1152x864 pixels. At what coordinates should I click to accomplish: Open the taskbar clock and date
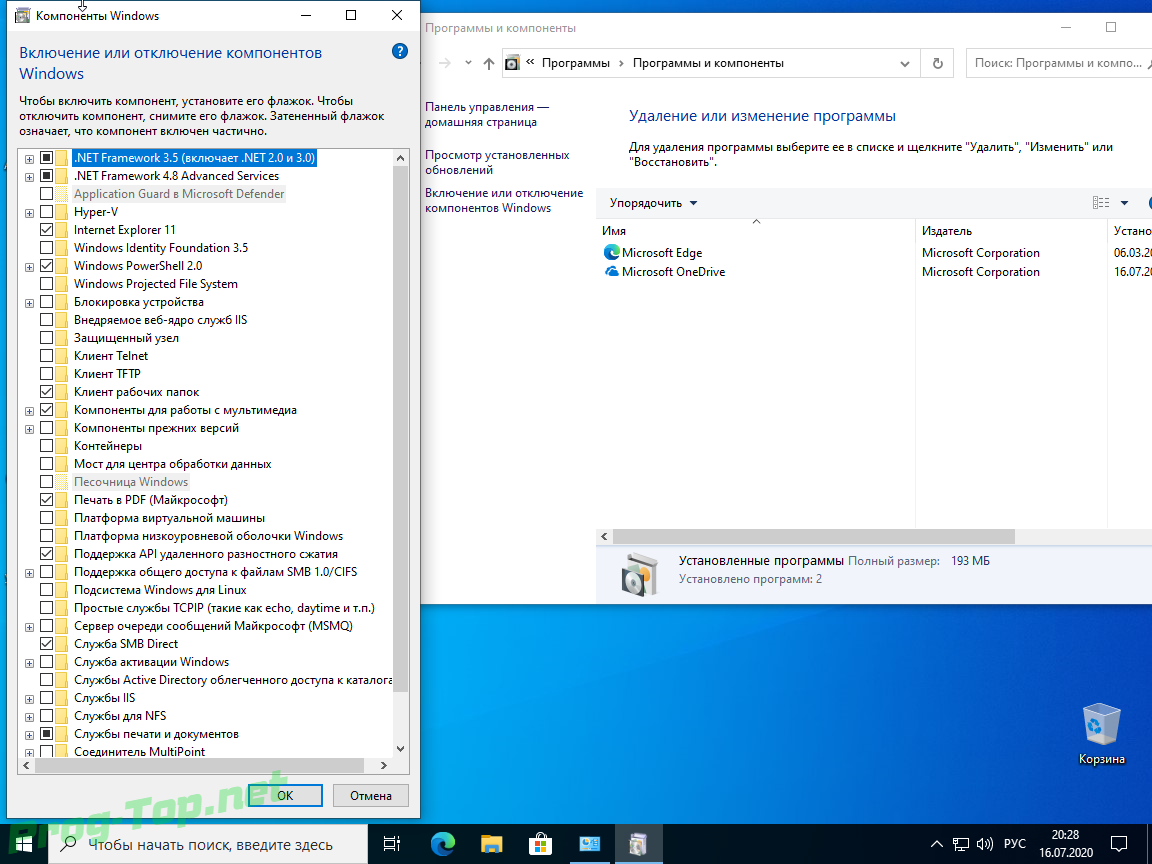1065,843
